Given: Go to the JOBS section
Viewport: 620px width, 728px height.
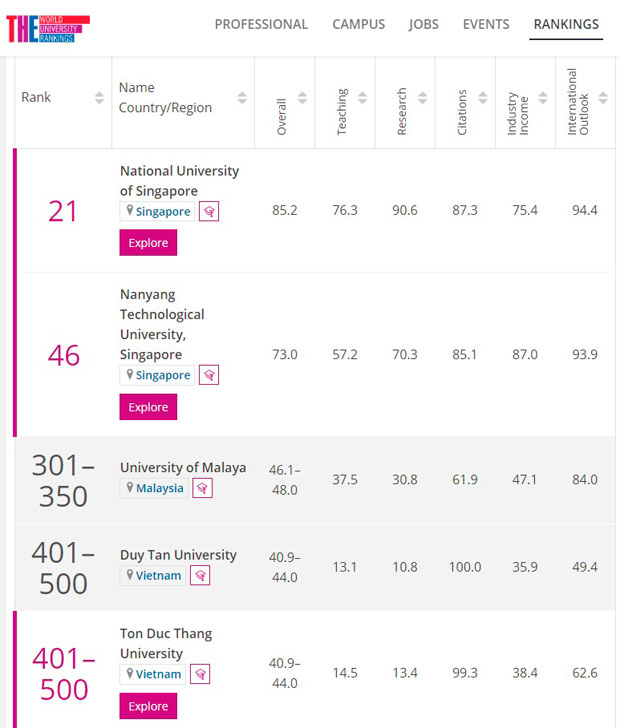Looking at the screenshot, I should (x=424, y=24).
